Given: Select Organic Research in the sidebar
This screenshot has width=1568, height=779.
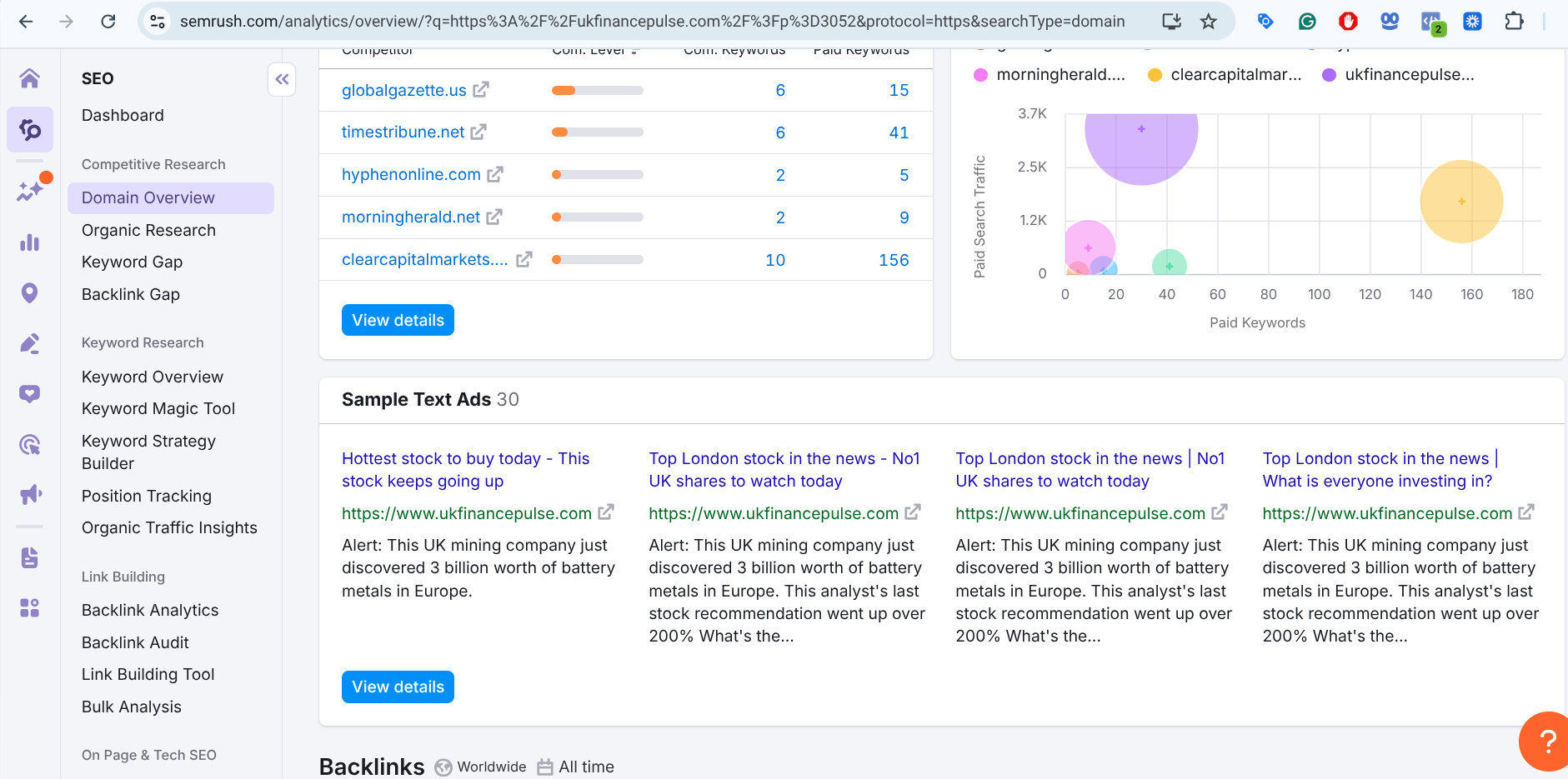Looking at the screenshot, I should [x=148, y=230].
